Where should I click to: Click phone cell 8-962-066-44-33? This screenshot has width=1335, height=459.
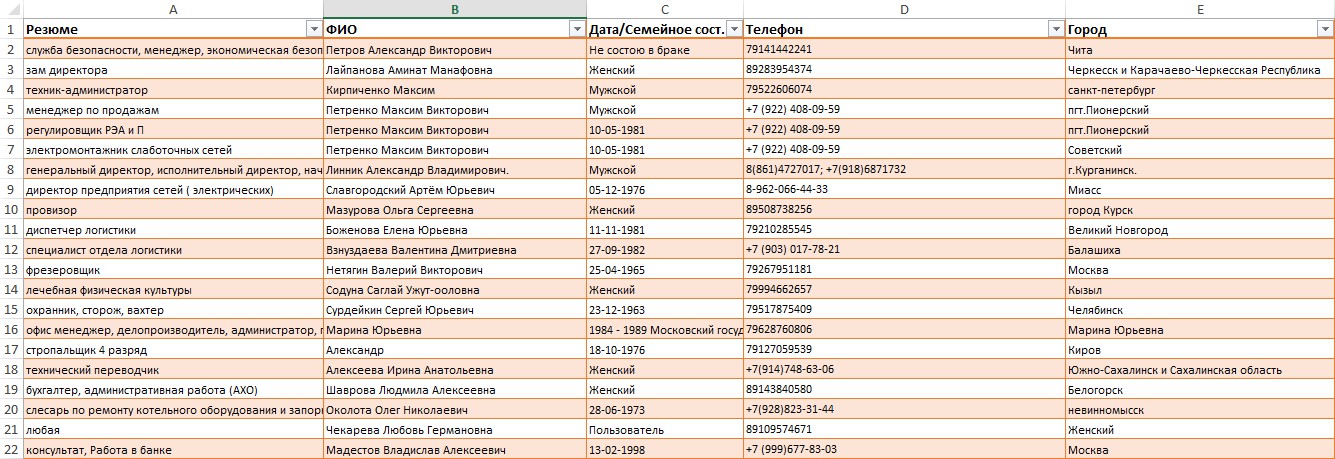904,190
